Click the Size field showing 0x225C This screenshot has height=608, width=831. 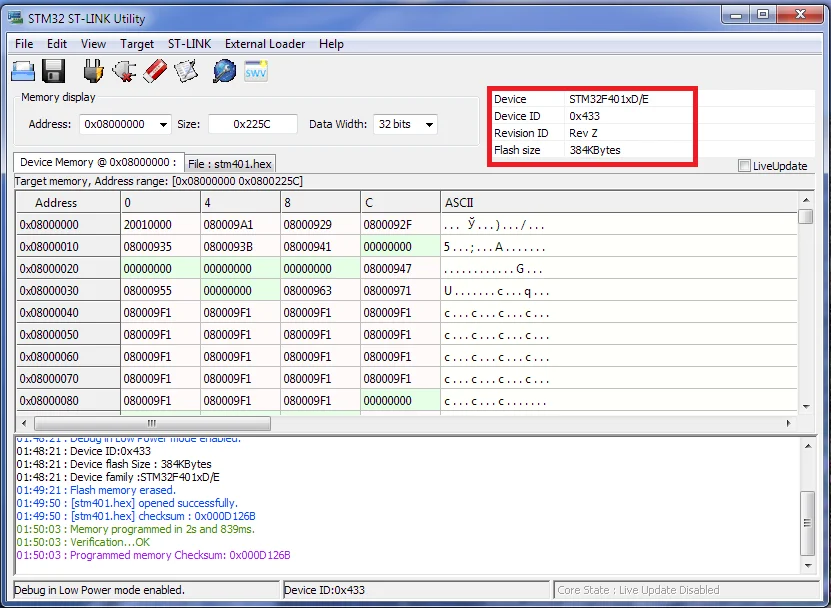pos(252,125)
